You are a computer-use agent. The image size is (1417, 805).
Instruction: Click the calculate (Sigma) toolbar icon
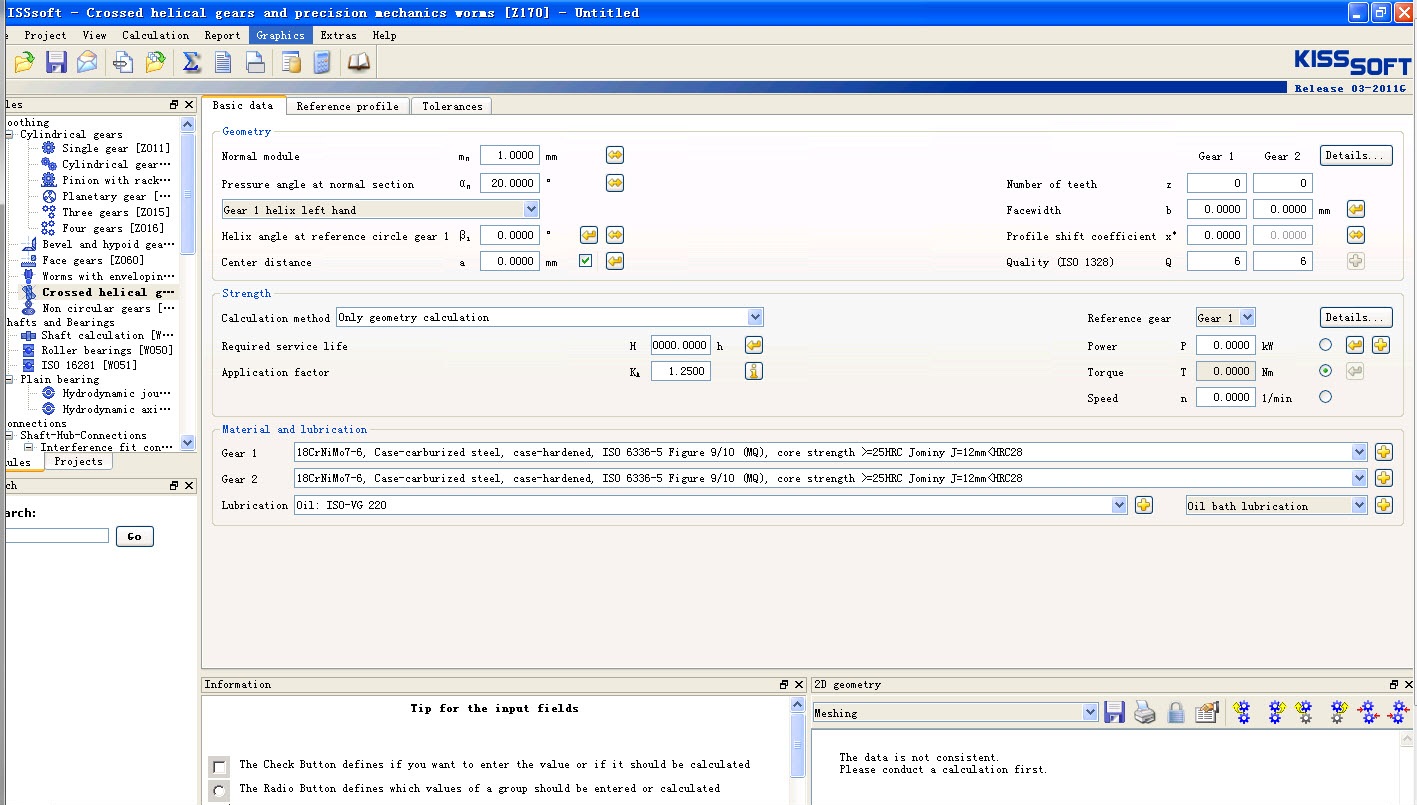pos(191,63)
